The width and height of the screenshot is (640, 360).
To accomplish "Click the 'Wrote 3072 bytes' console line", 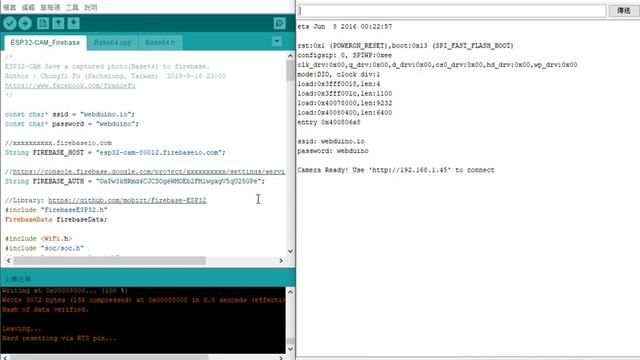I will click(143, 300).
